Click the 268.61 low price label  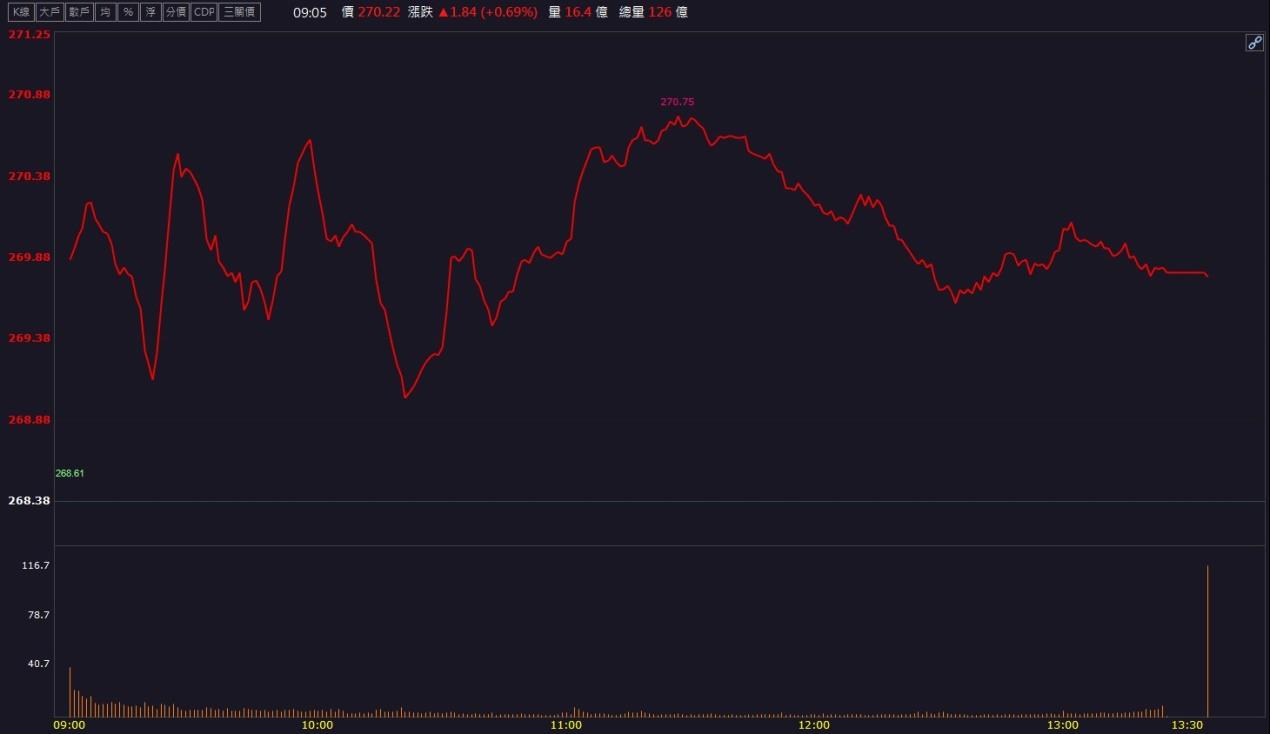point(70,473)
